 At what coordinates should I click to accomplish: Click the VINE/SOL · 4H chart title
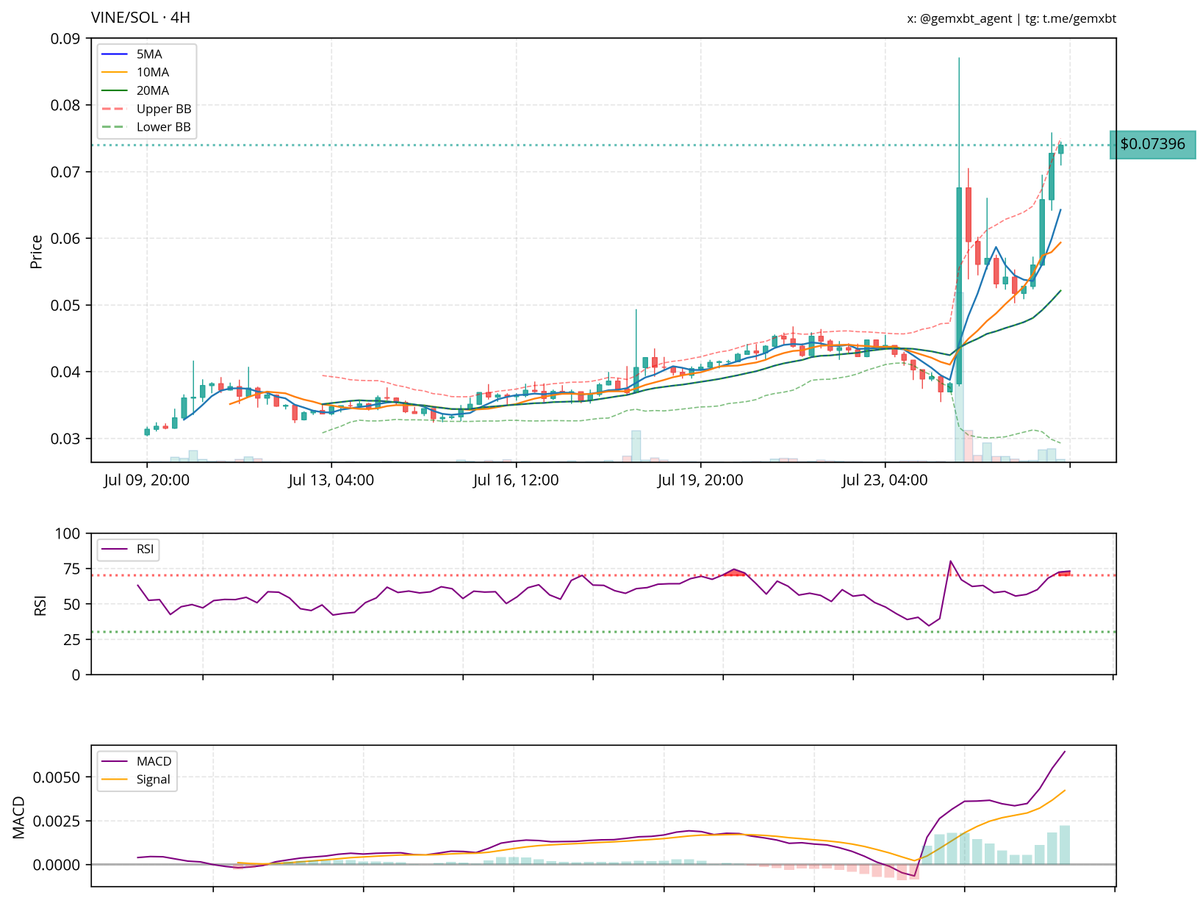point(140,18)
